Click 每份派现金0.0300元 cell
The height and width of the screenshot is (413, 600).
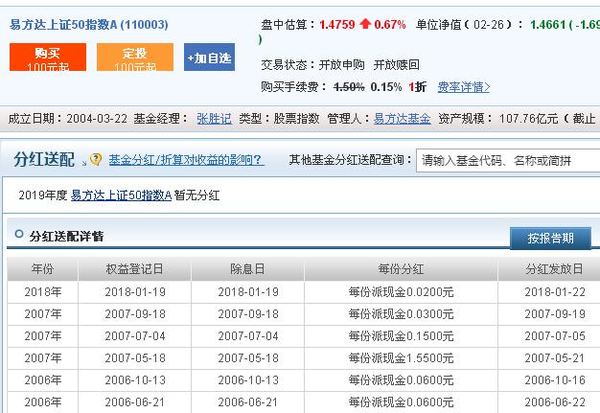(401, 314)
